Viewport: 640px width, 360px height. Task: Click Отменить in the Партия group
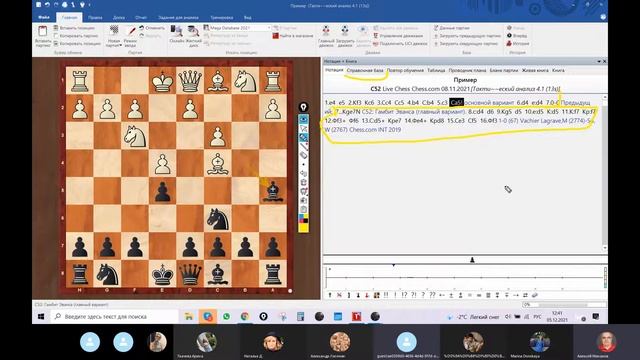coord(152,28)
